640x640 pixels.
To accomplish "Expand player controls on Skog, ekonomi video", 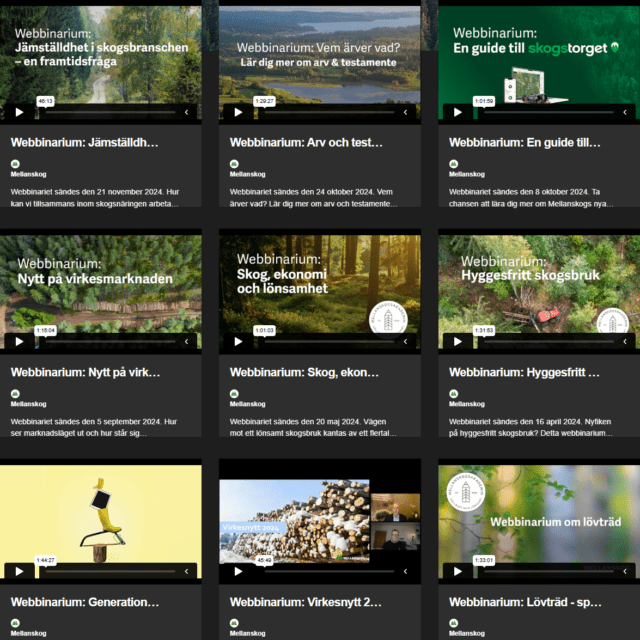I will click(406, 341).
